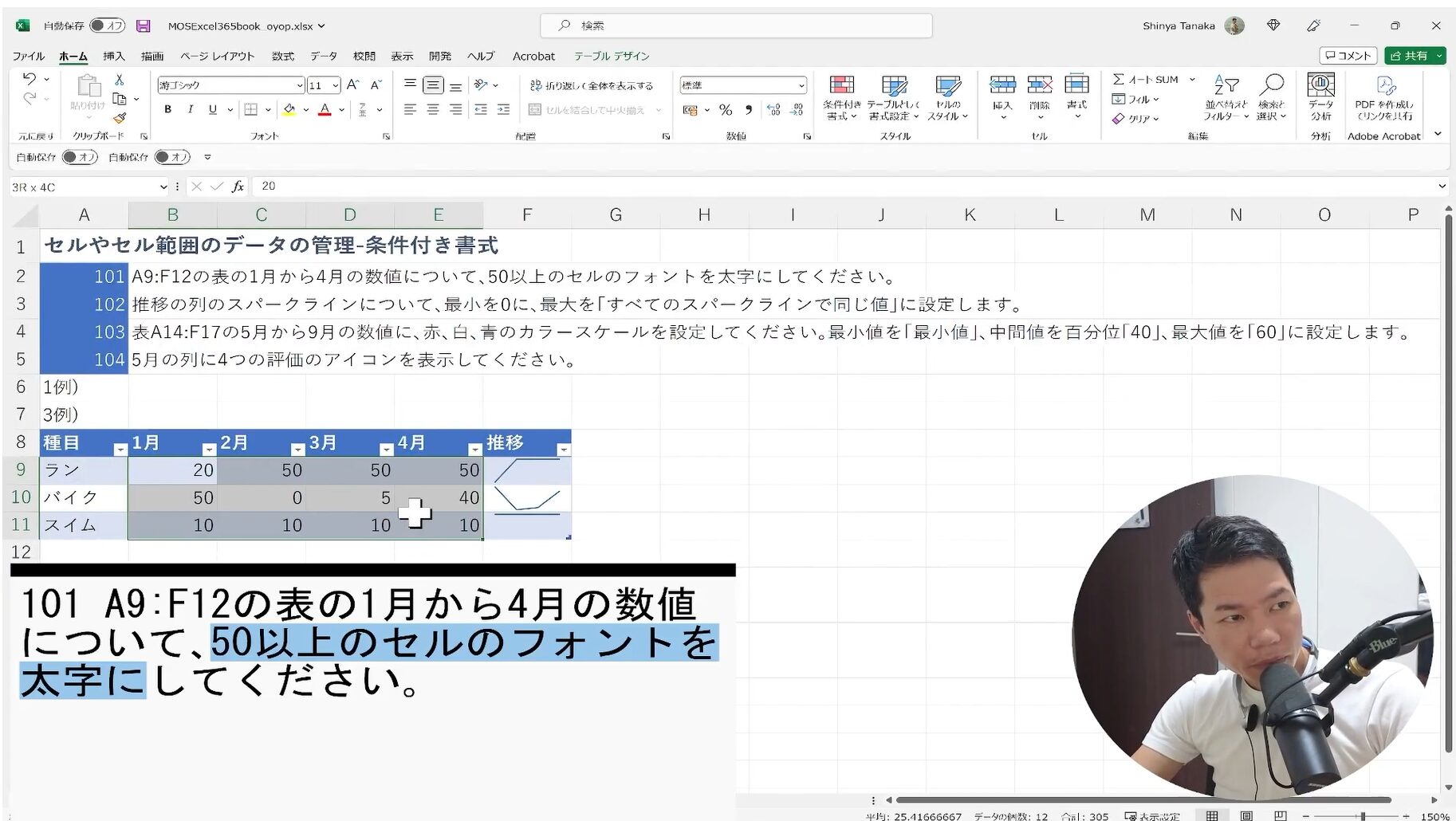This screenshot has height=821, width=1456.
Task: Open filter dropdown on 種目 header
Action: tap(120, 450)
